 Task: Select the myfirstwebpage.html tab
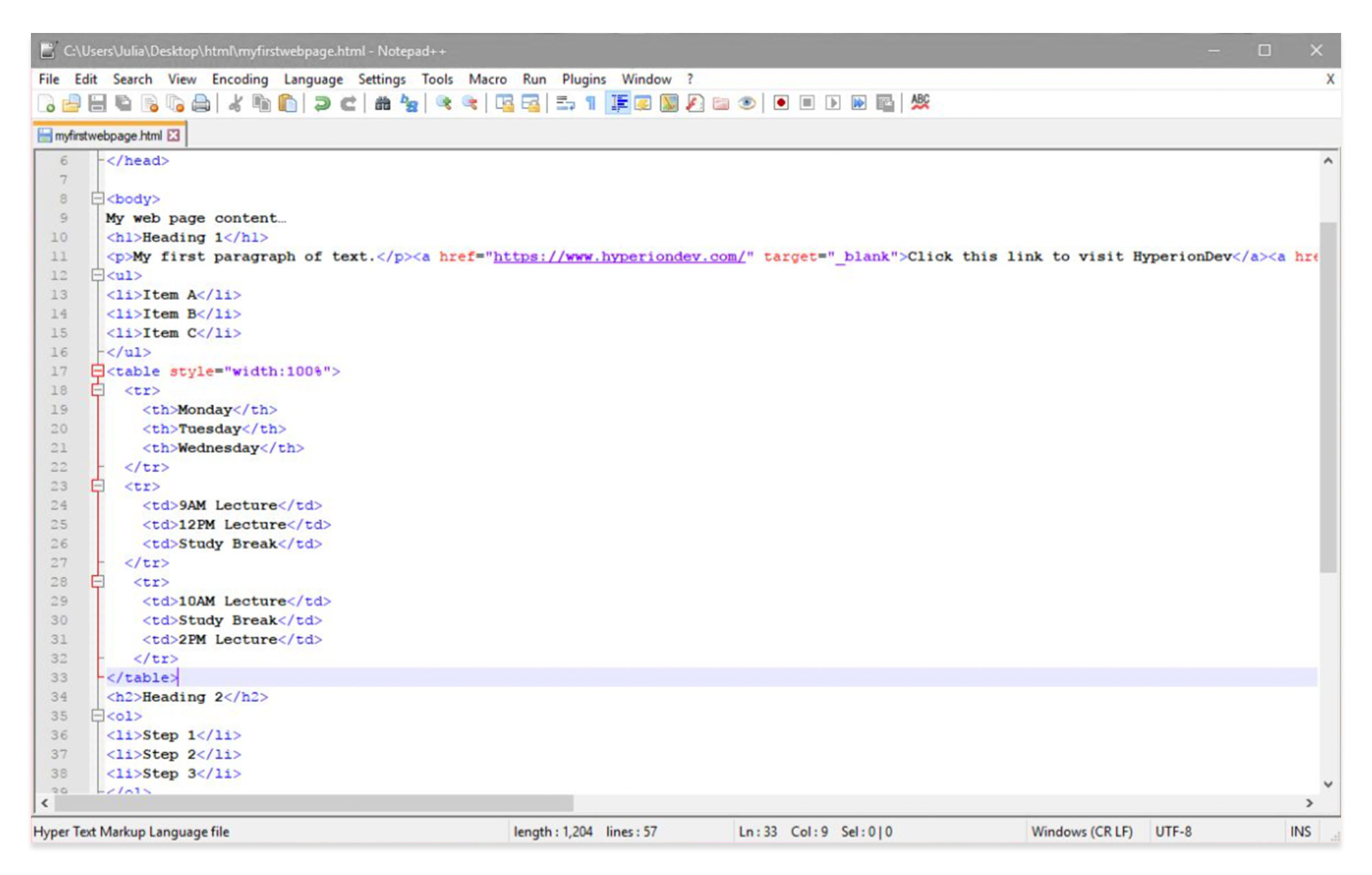(x=106, y=135)
